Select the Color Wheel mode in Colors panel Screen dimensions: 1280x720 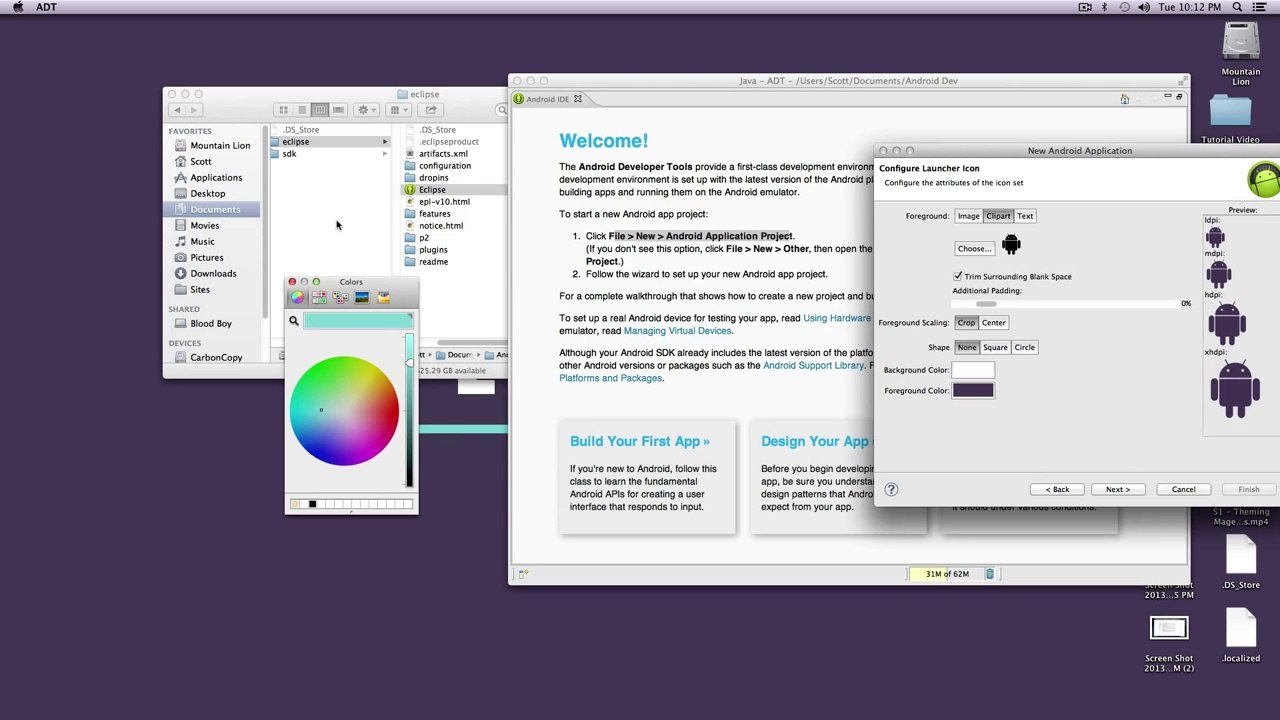297,298
